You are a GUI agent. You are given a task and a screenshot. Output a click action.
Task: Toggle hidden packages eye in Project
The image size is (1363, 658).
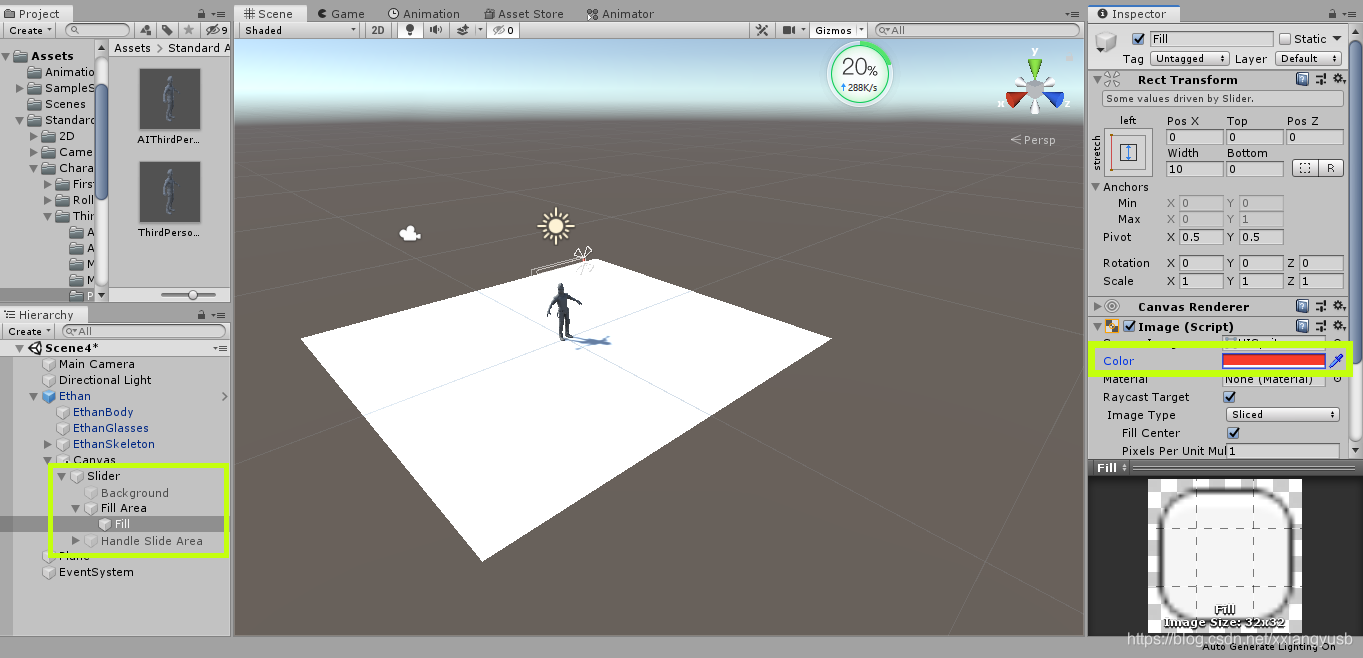(215, 31)
